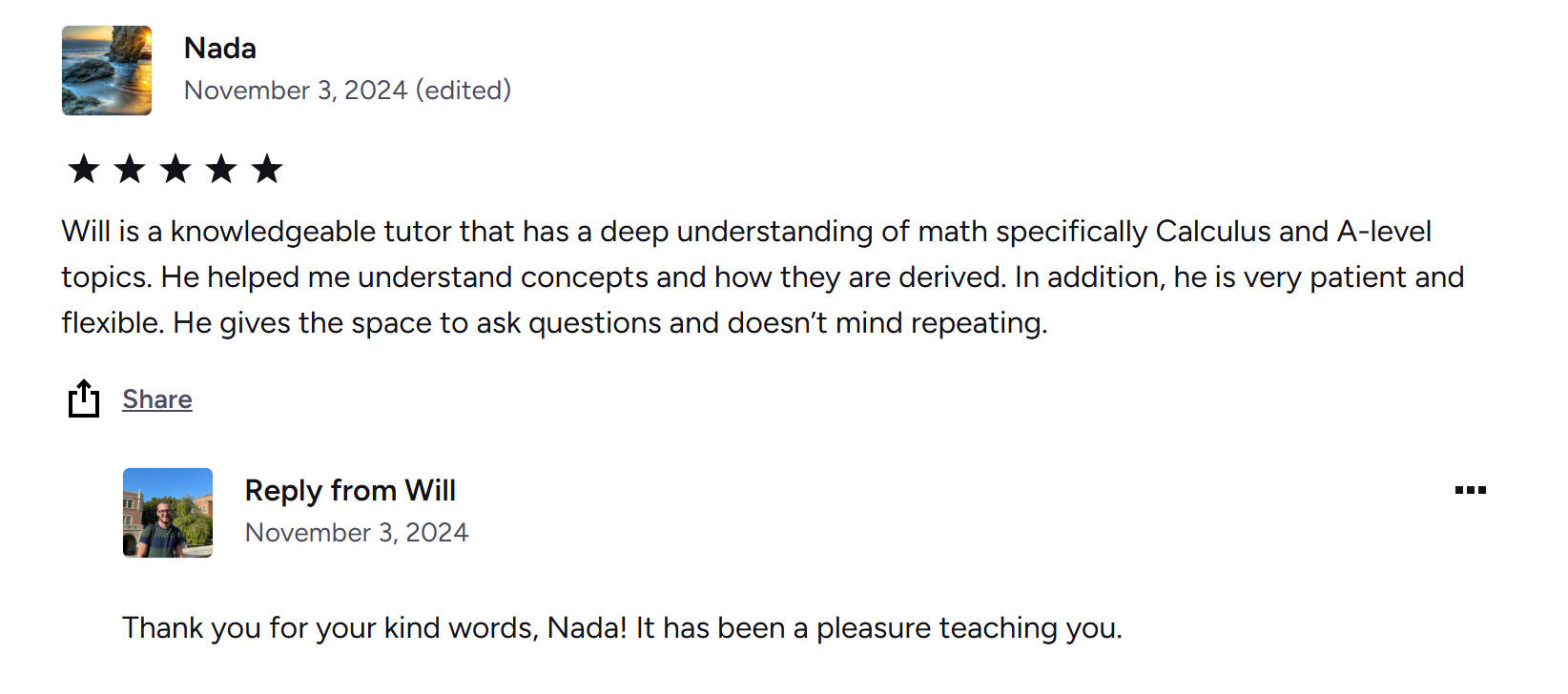Click the share arrow icon

tap(84, 398)
